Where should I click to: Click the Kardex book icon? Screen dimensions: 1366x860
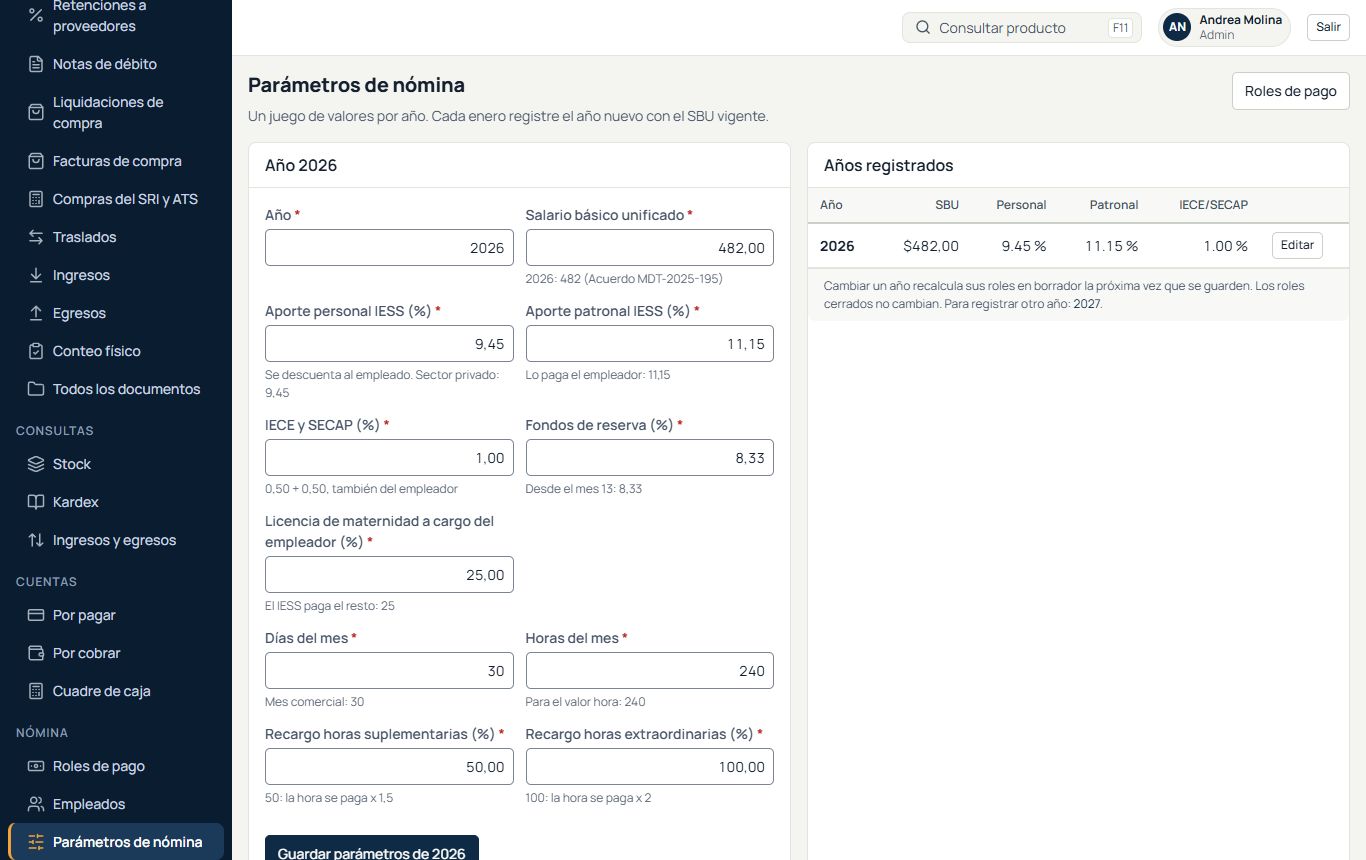click(36, 502)
